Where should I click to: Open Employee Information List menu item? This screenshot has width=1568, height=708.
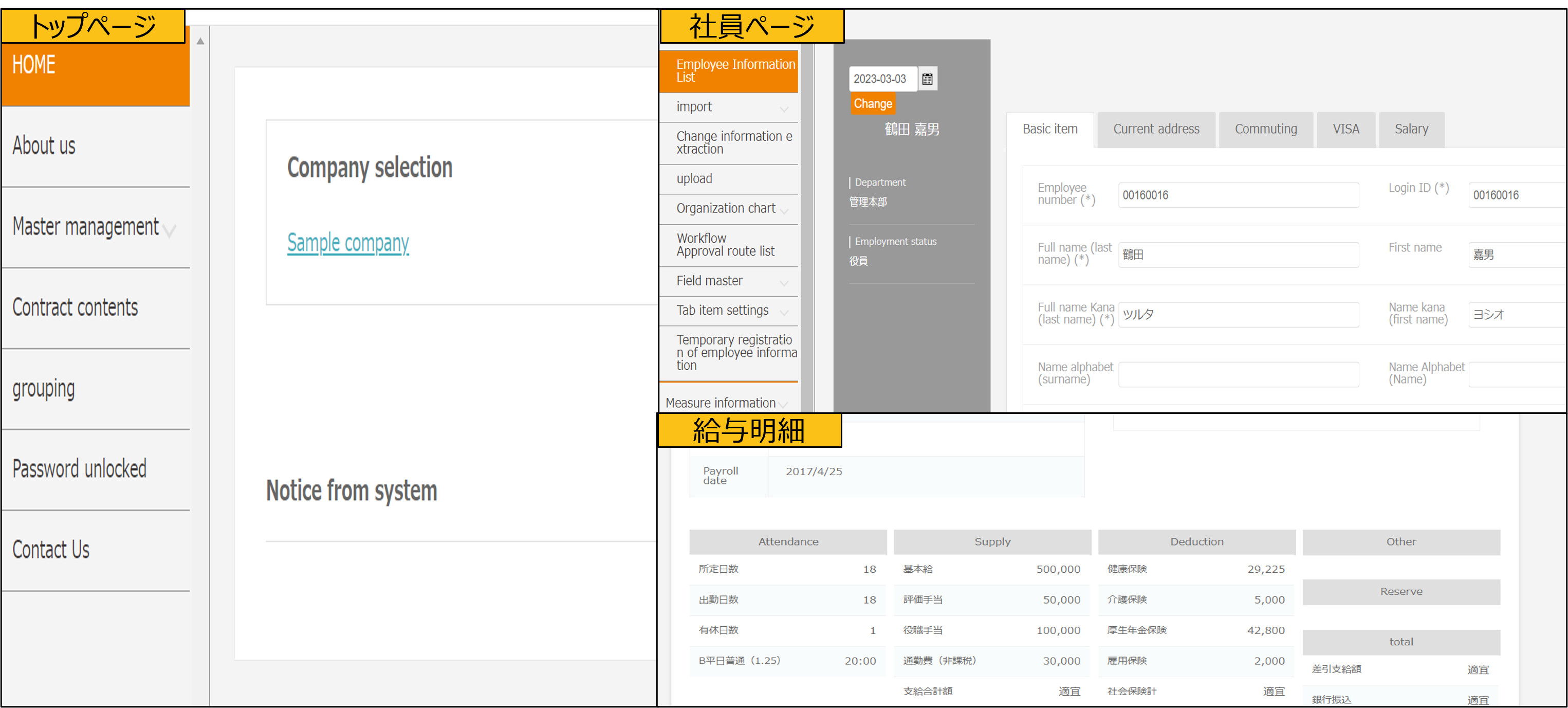point(729,70)
